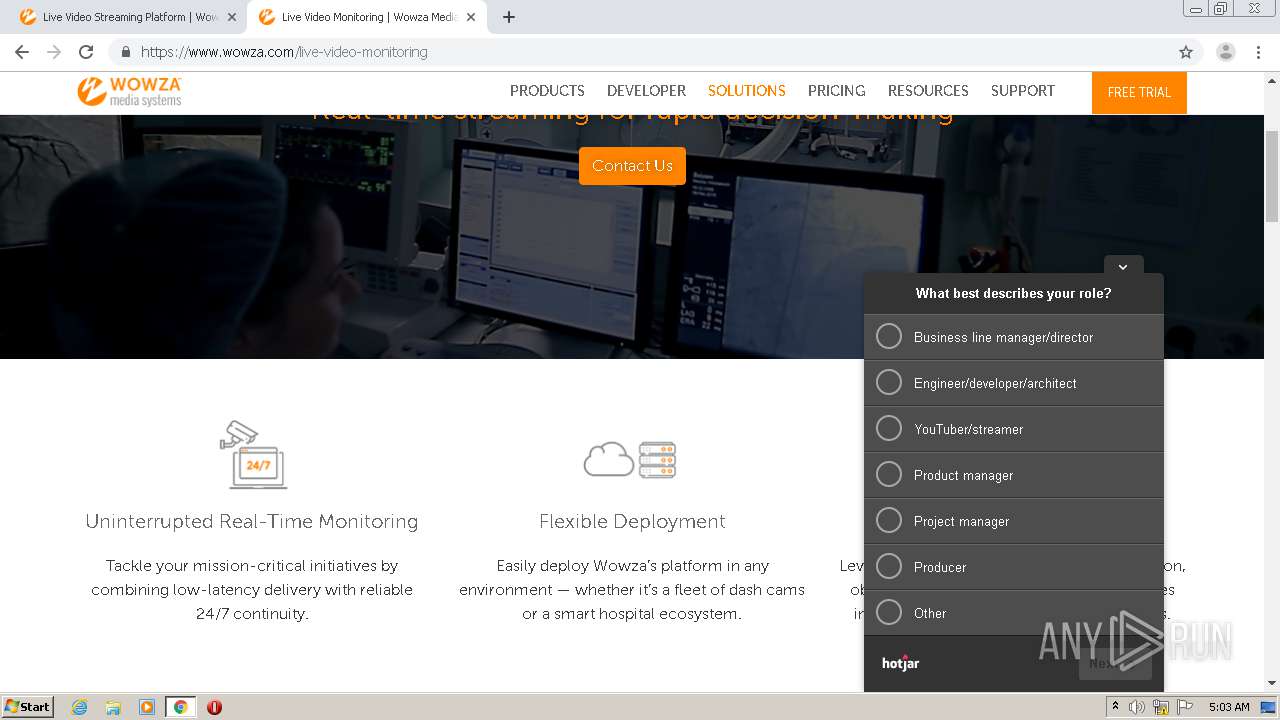This screenshot has height=720, width=1280.
Task: Open the SOLUTIONS menu
Action: [x=747, y=91]
